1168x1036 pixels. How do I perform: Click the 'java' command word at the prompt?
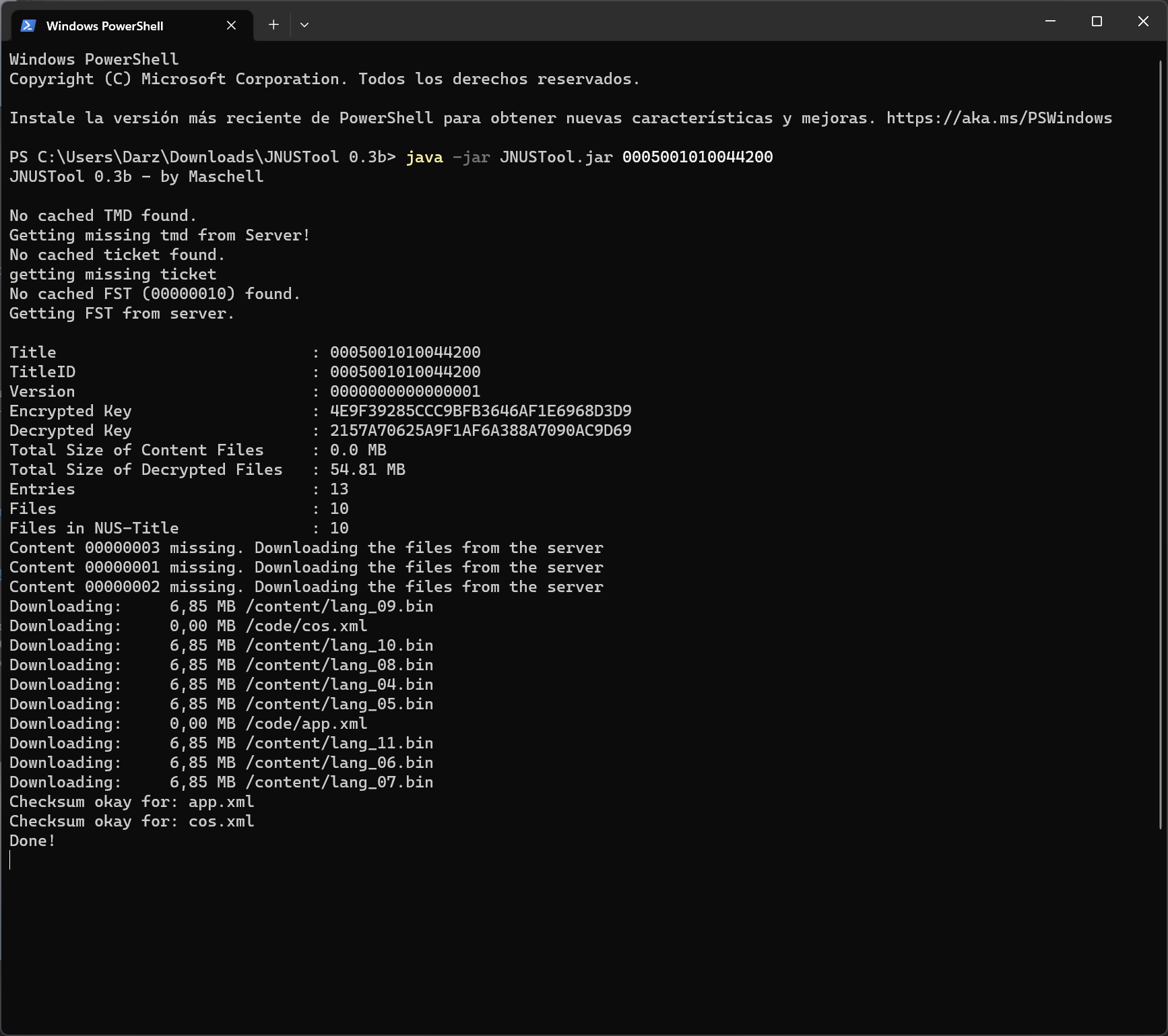[424, 157]
